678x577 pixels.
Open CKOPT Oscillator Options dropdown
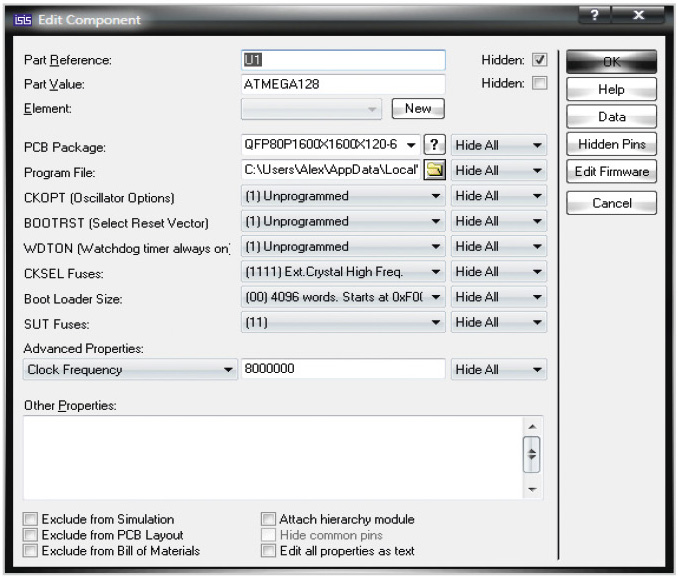click(343, 196)
